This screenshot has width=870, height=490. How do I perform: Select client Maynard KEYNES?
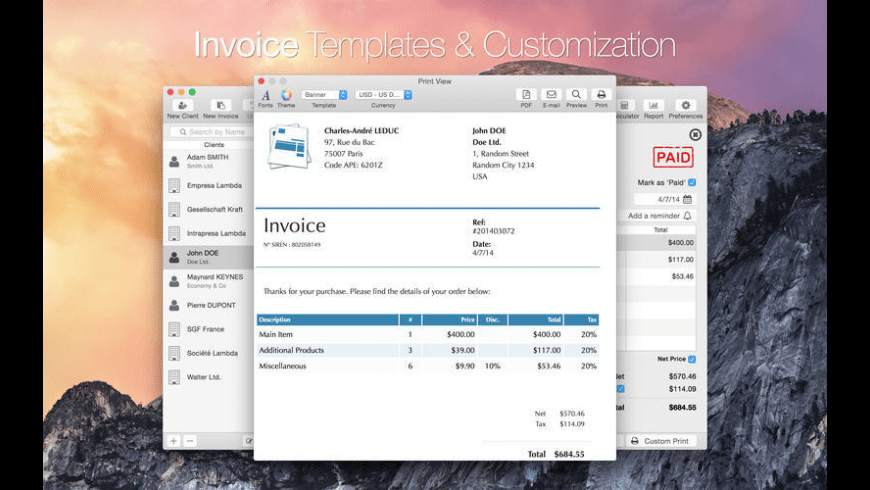pos(209,281)
